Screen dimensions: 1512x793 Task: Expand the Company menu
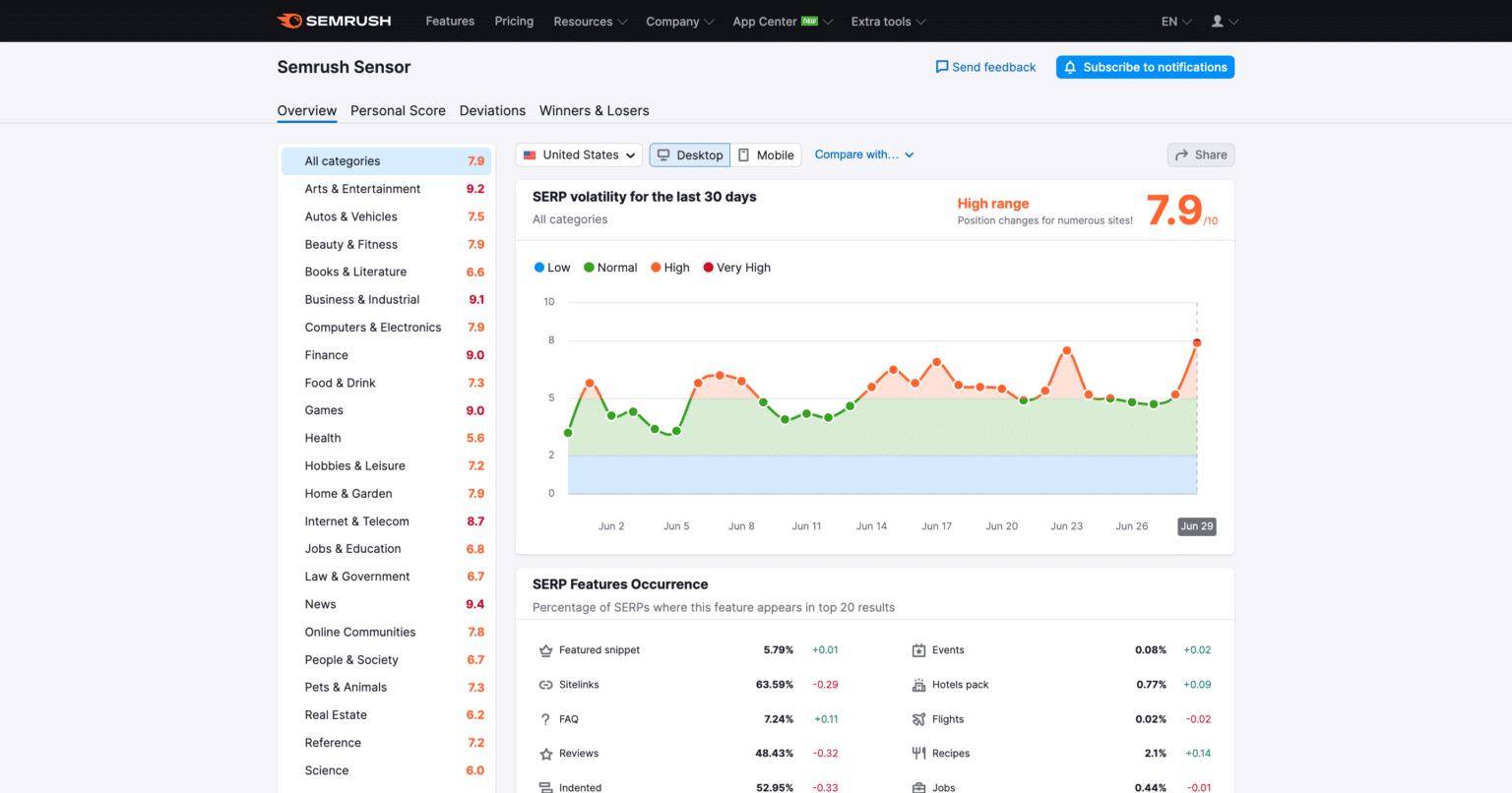point(679,21)
